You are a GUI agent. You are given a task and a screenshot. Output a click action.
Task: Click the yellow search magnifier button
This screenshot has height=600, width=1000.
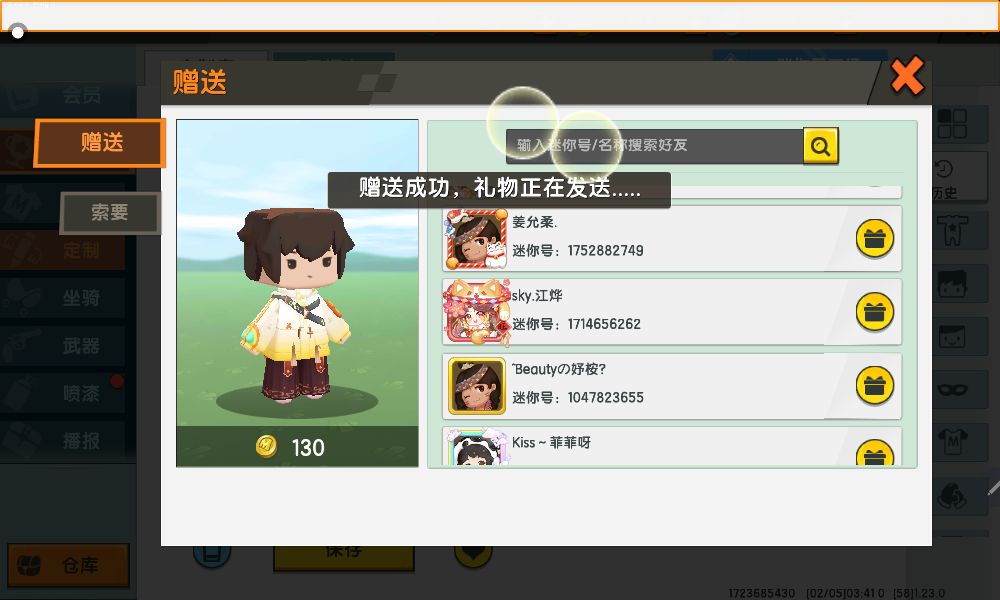click(x=820, y=146)
